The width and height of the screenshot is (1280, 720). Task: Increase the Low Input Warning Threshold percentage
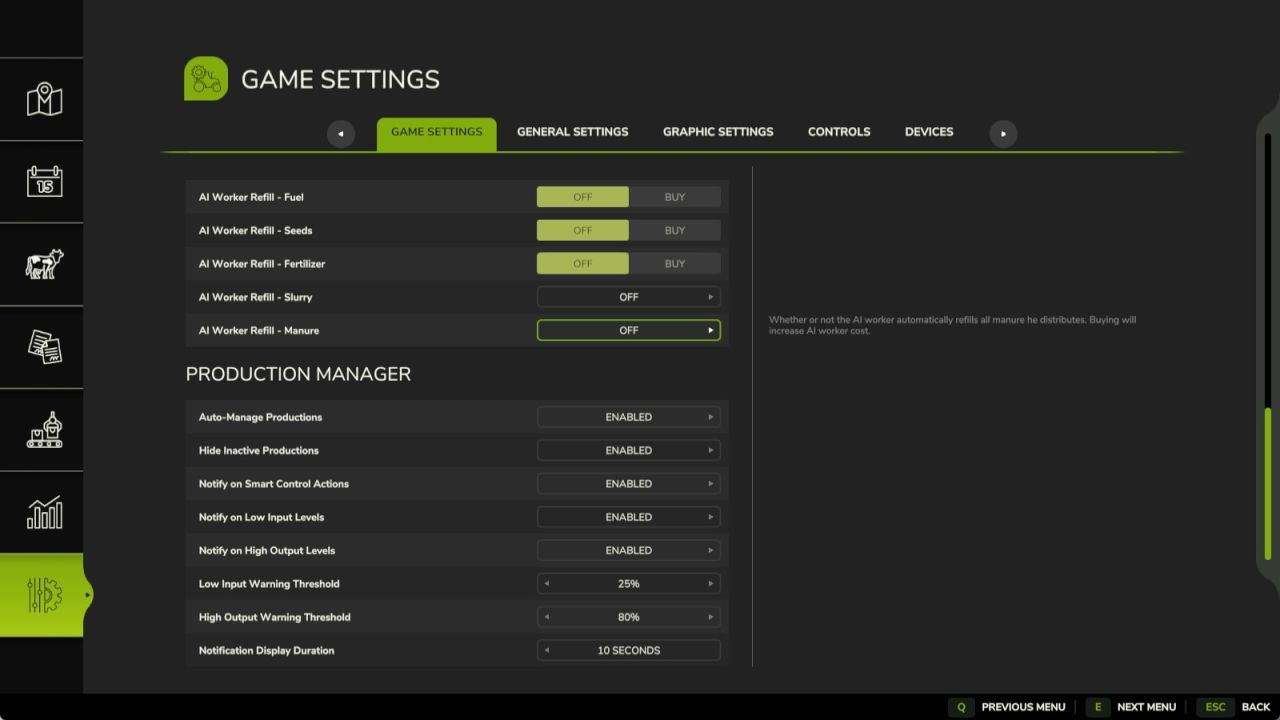[x=710, y=583]
